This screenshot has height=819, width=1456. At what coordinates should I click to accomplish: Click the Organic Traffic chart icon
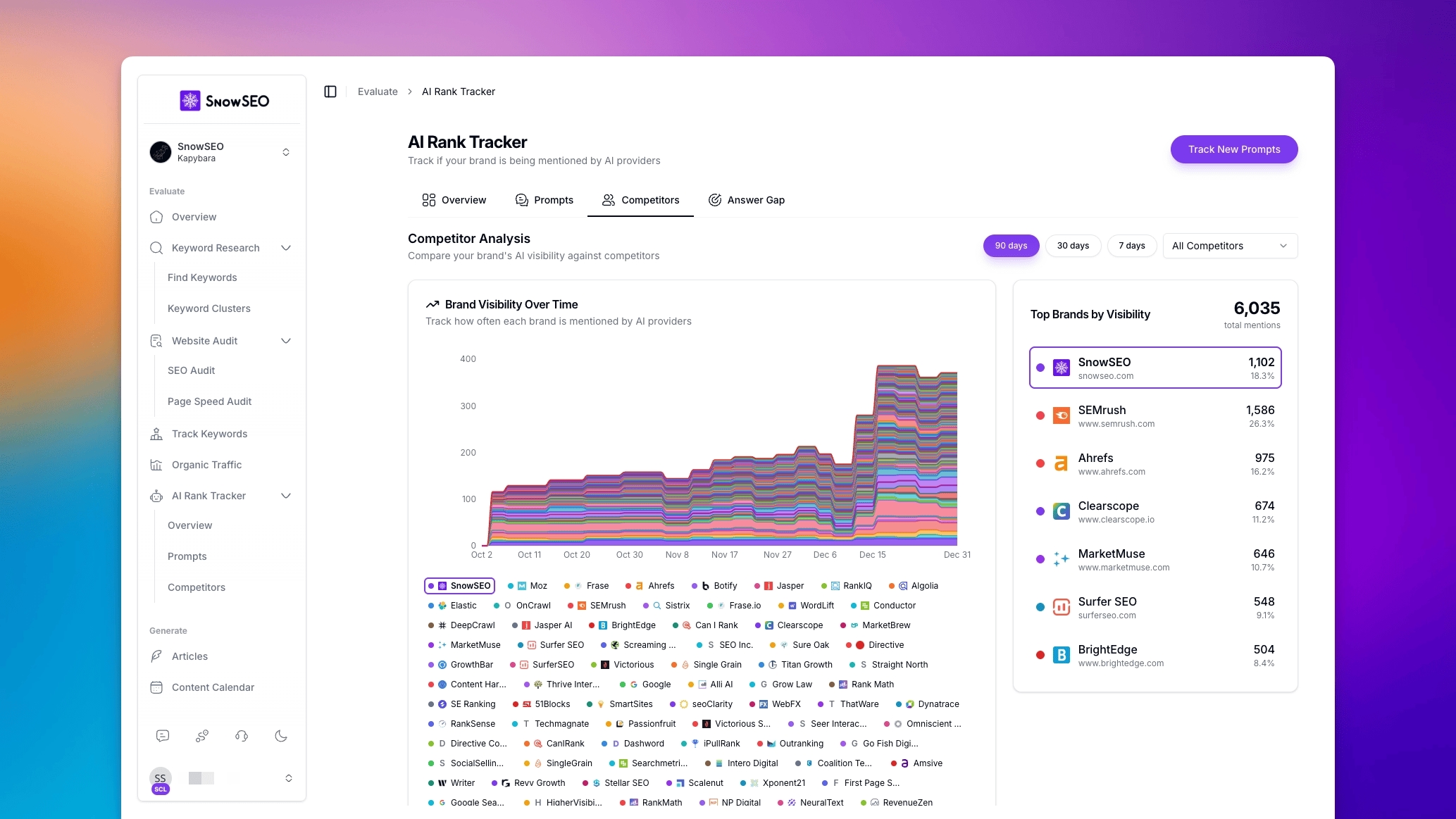(x=156, y=465)
